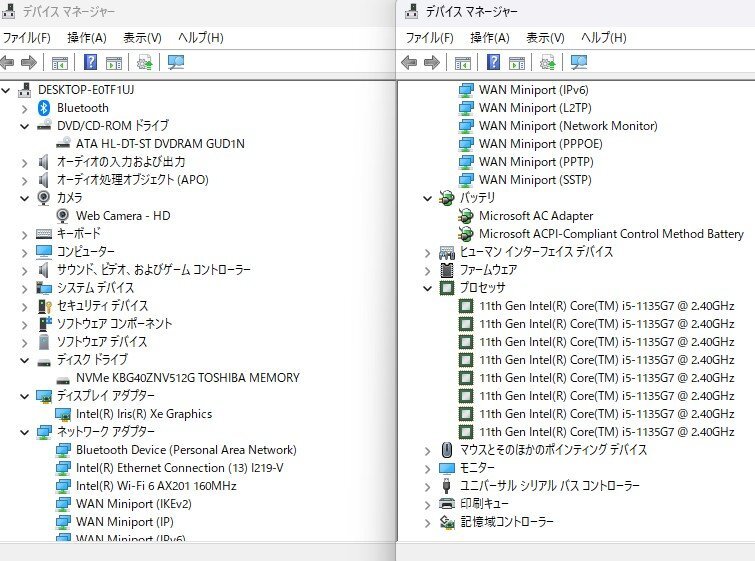Click the DESKTOP-E0TF1UJ computer icon
The width and height of the screenshot is (755, 561).
25,90
